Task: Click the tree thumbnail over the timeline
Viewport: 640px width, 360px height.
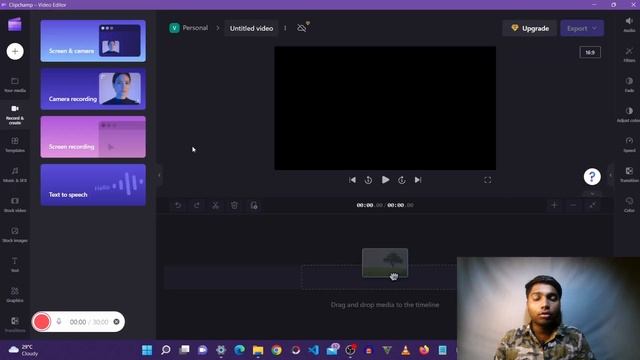Action: (385, 263)
